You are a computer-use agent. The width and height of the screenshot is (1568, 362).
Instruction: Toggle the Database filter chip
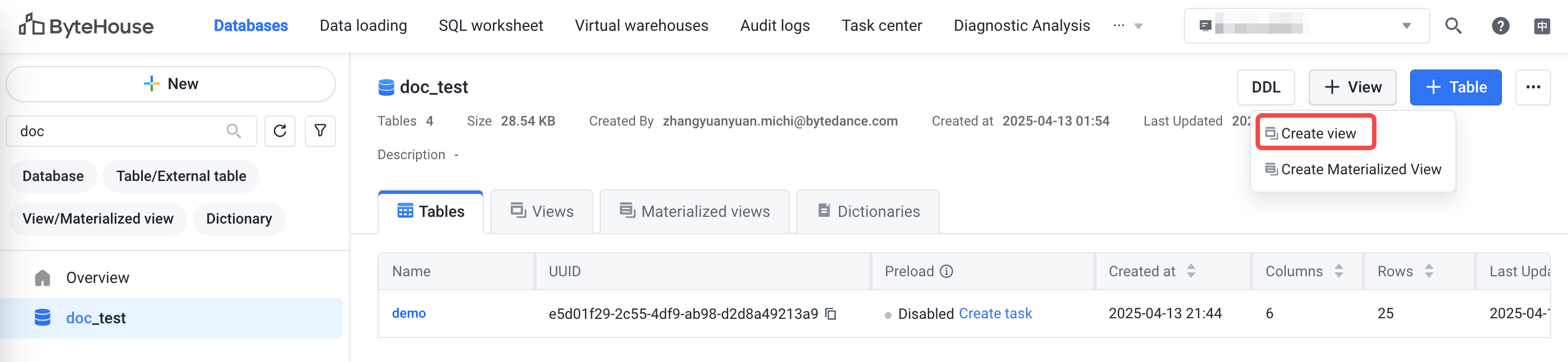[x=53, y=176]
